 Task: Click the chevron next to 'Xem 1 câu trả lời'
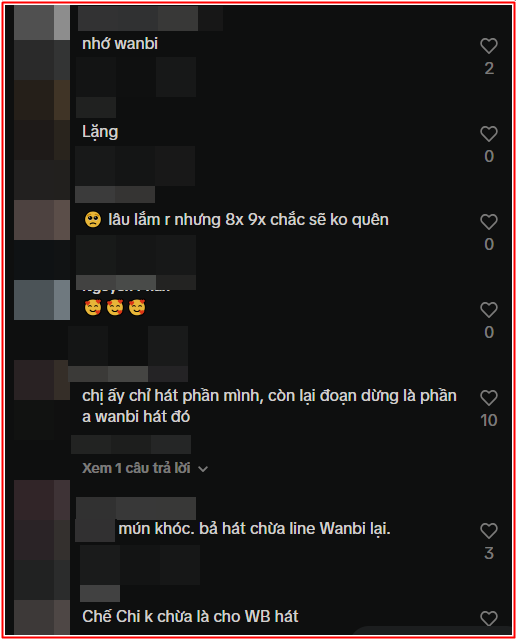(x=203, y=469)
